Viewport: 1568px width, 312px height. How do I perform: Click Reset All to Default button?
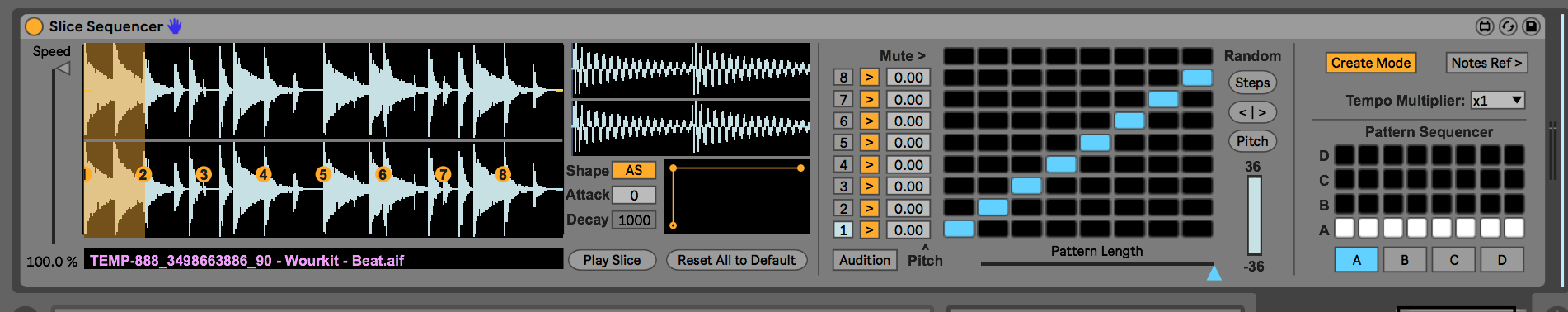[736, 260]
